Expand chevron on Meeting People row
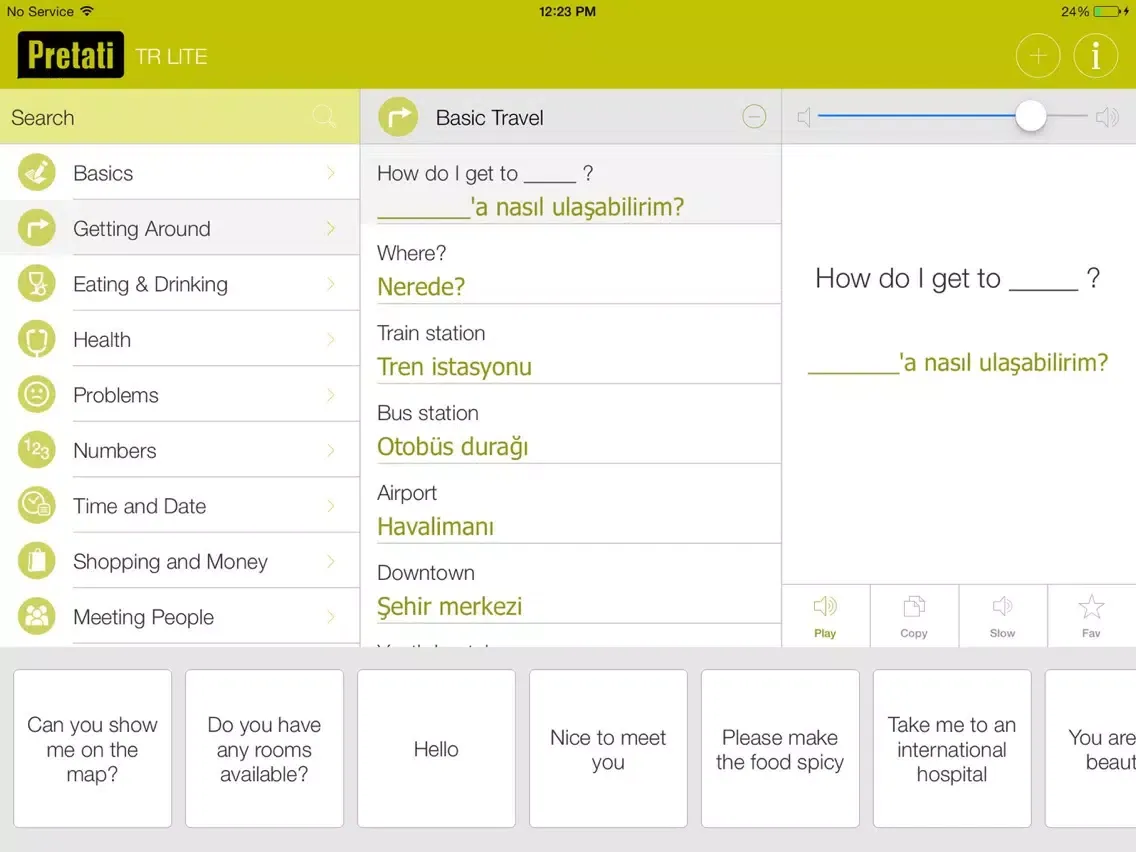Viewport: 1136px width, 852px height. pyautogui.click(x=331, y=617)
